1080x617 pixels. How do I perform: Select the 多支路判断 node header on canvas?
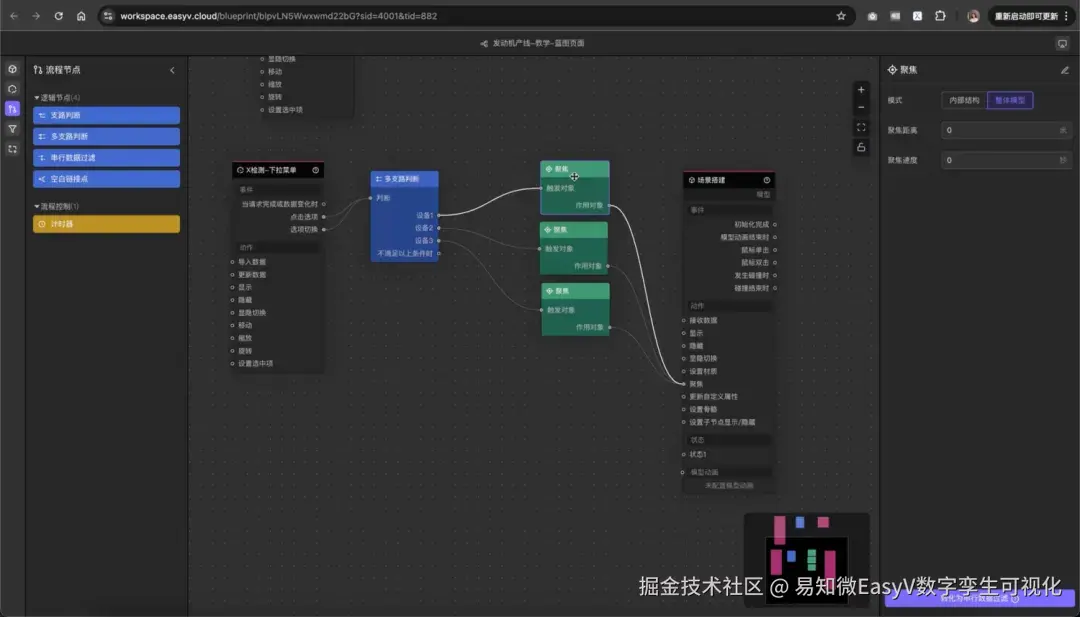(404, 179)
